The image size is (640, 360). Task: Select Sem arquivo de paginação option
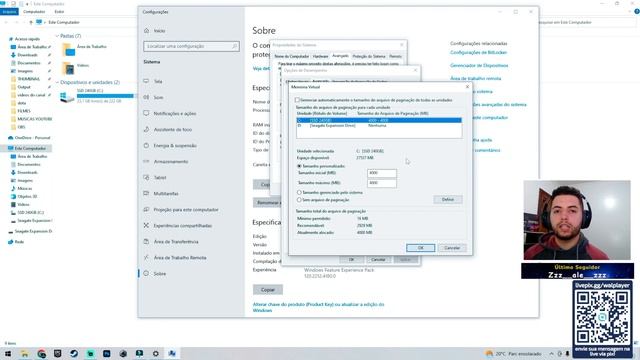tap(299, 200)
